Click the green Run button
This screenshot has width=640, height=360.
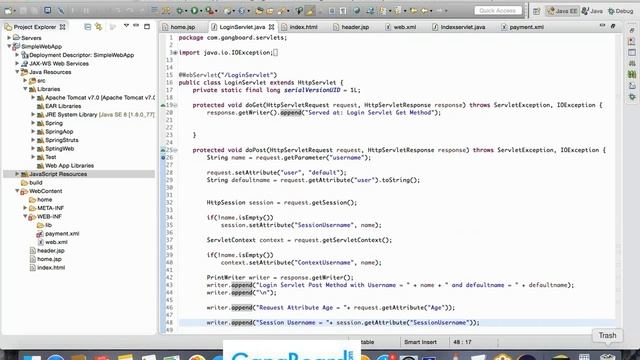[x=195, y=11]
